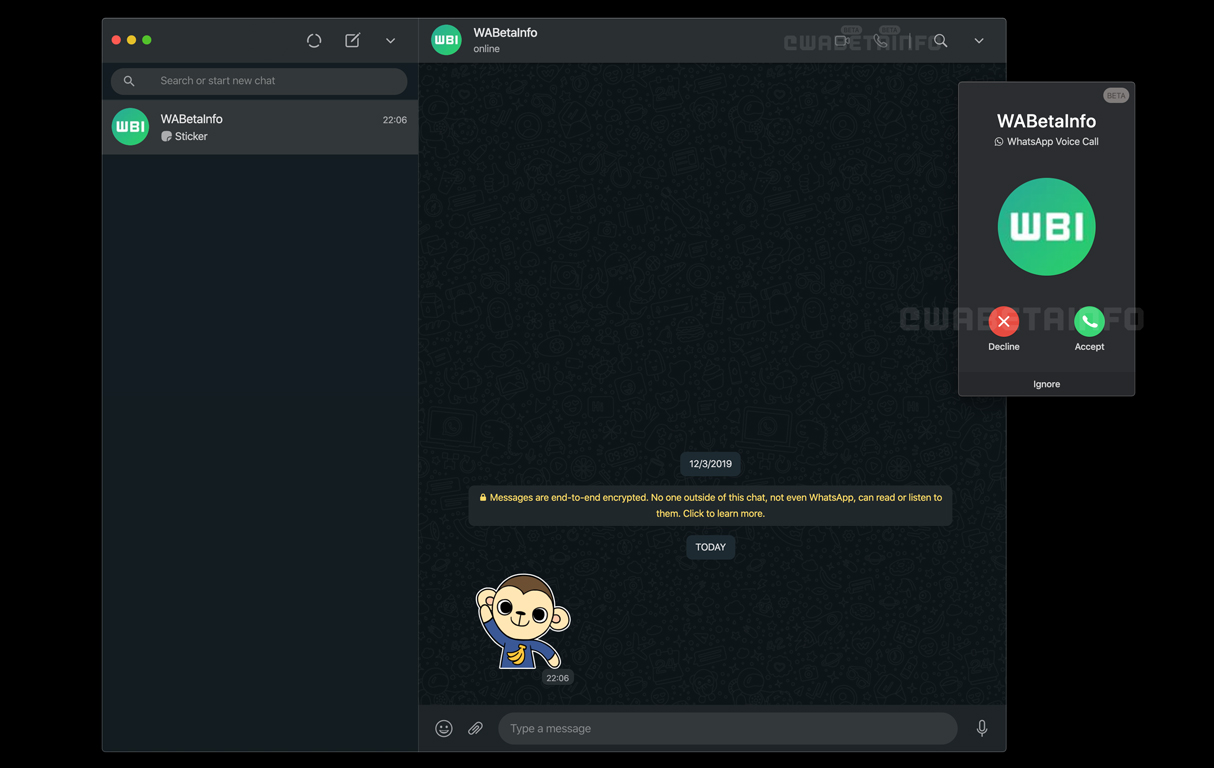The image size is (1214, 768).
Task: Close the WhatsApp window with red button
Action: tap(116, 40)
